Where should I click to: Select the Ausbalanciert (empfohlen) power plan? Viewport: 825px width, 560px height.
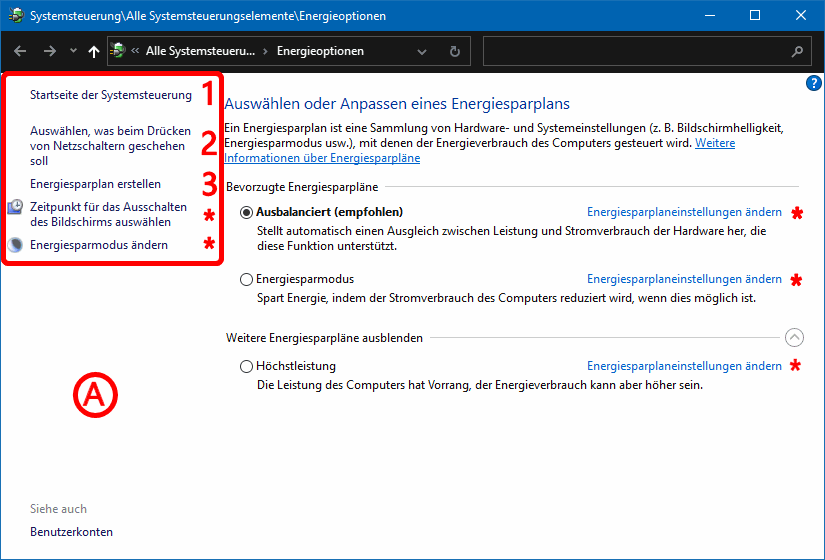(x=247, y=213)
